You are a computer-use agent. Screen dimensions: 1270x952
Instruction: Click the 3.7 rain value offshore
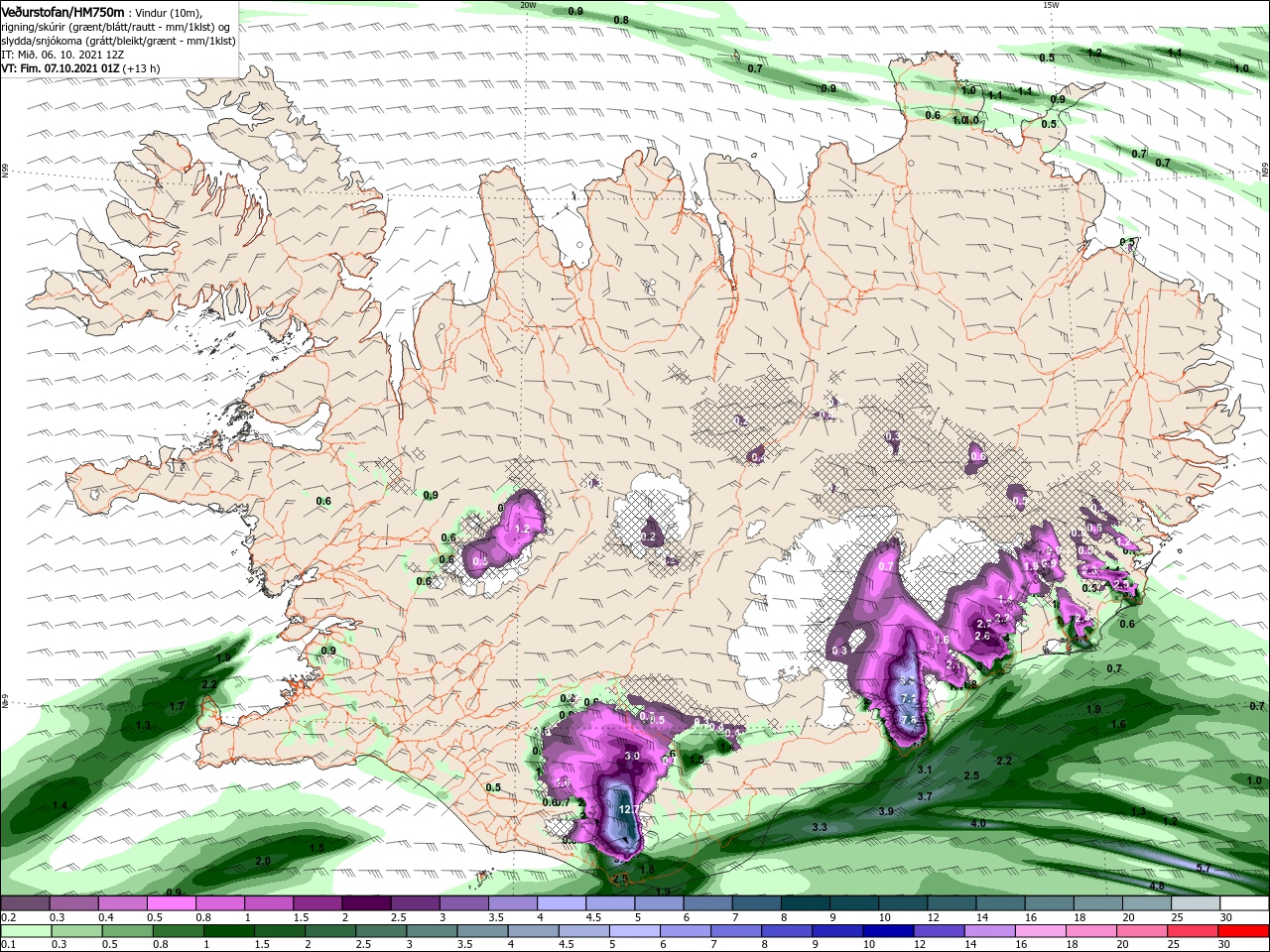click(x=925, y=796)
